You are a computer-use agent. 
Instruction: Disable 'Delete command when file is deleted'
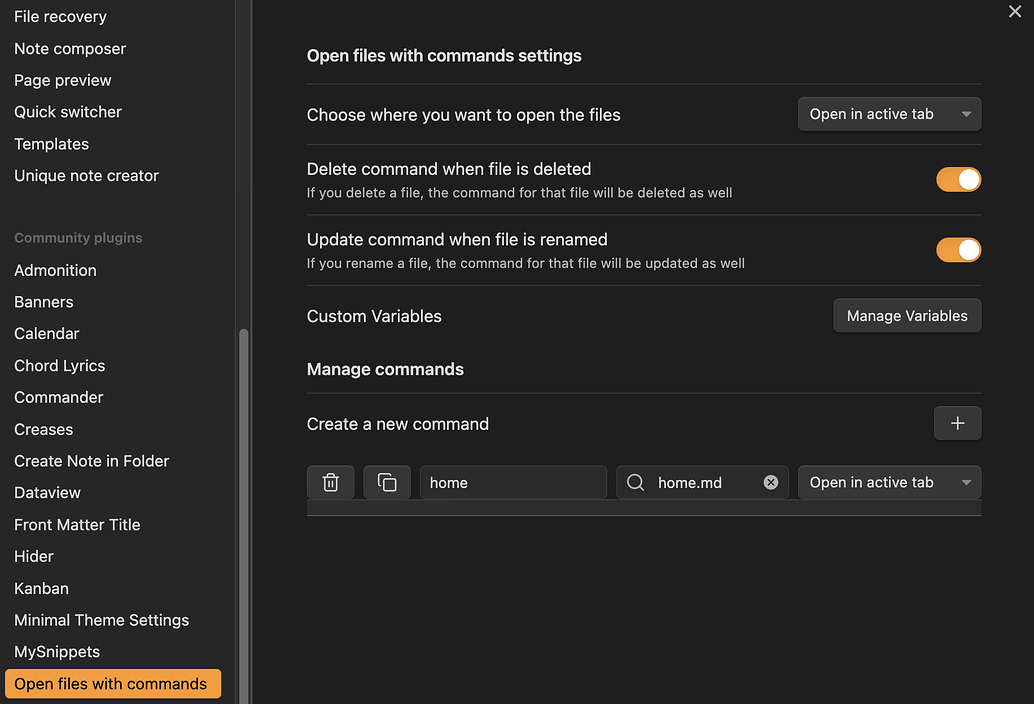coord(958,179)
